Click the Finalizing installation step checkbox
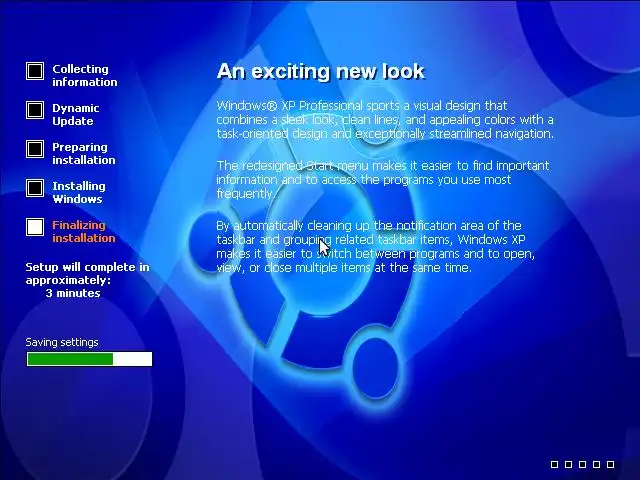 click(x=35, y=227)
